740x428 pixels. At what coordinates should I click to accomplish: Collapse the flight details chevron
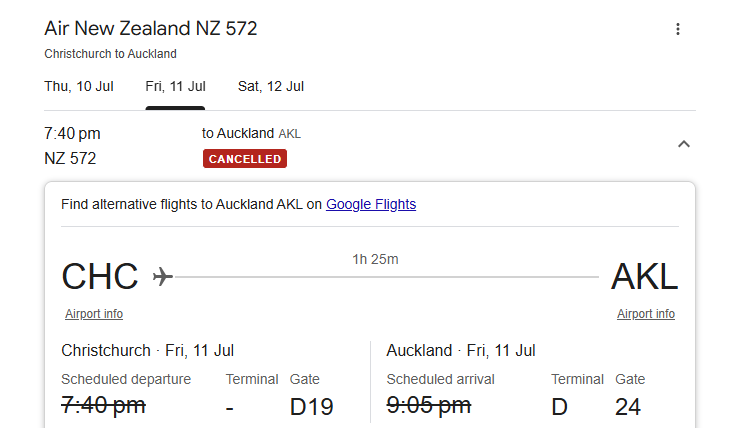(684, 144)
